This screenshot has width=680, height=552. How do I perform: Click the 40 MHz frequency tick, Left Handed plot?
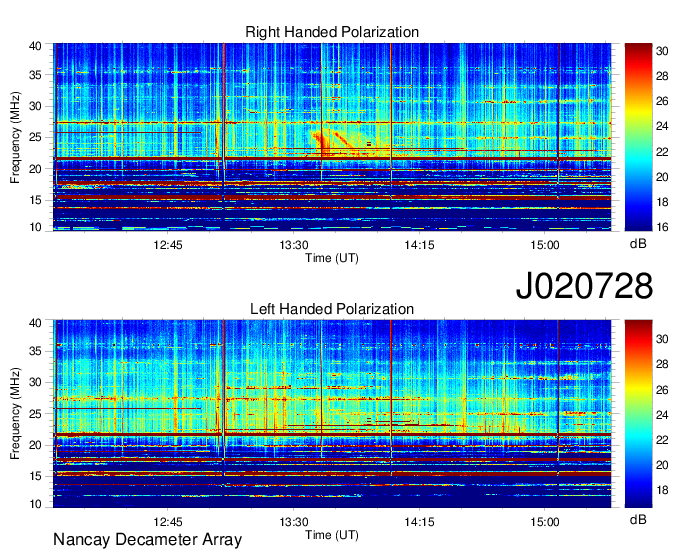pos(35,323)
